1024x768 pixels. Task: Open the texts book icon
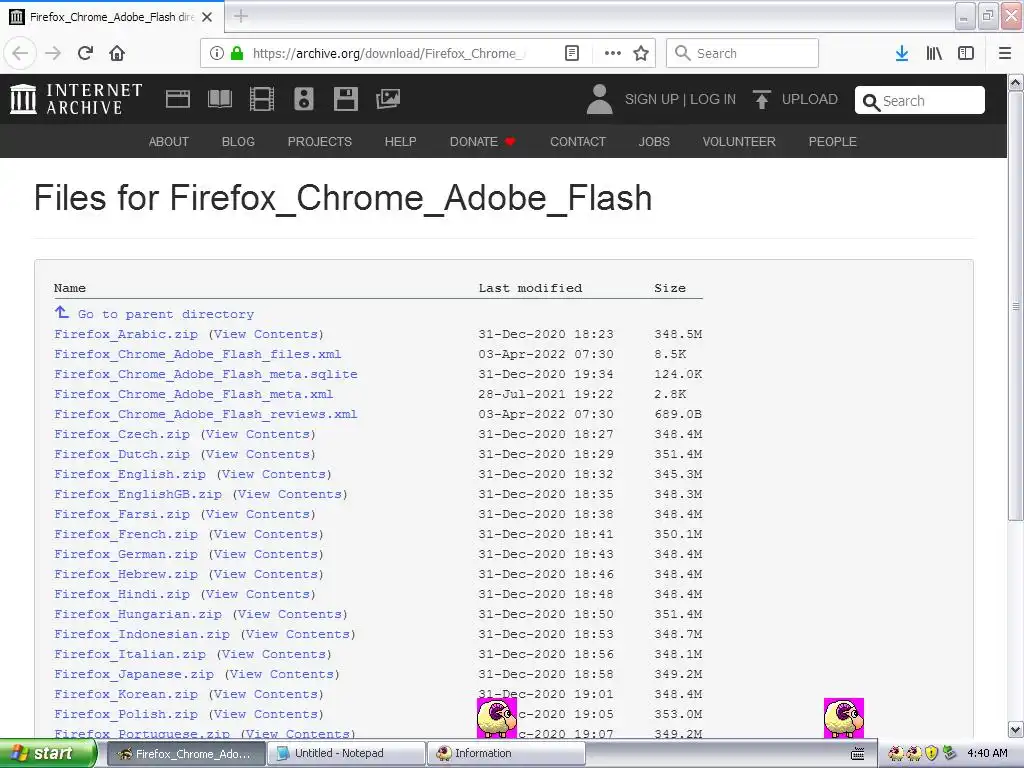[x=219, y=99]
